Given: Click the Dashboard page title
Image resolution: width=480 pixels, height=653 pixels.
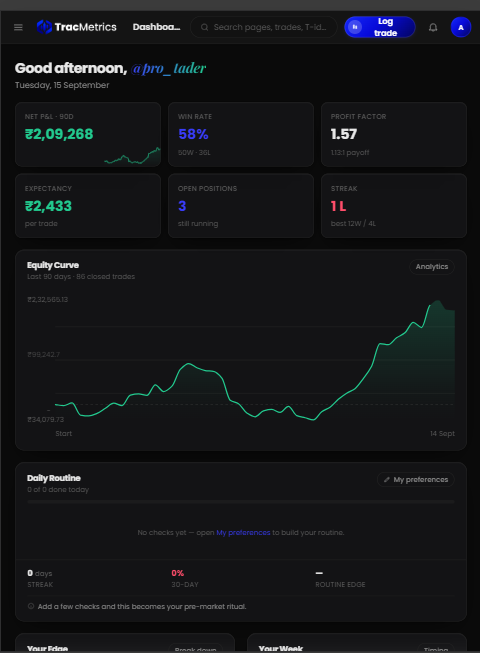Looking at the screenshot, I should (157, 27).
